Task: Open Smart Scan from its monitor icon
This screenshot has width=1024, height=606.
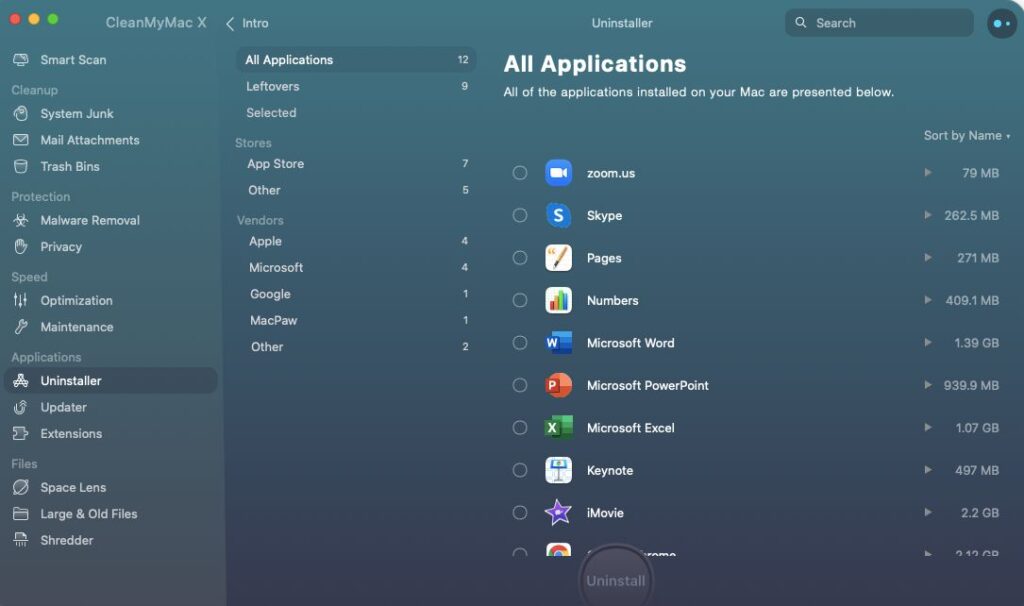Action: pos(21,60)
